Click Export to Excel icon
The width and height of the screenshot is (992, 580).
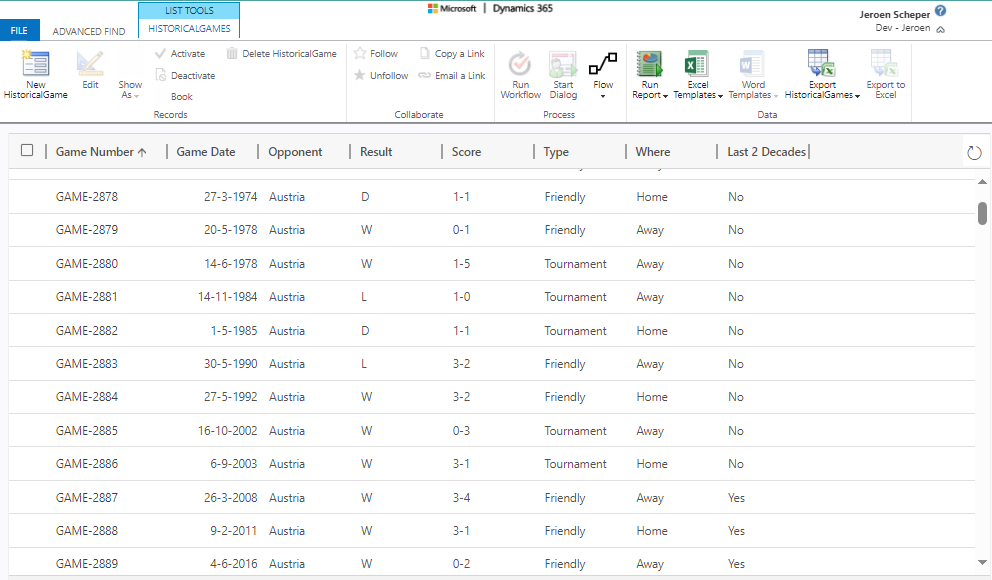884,63
